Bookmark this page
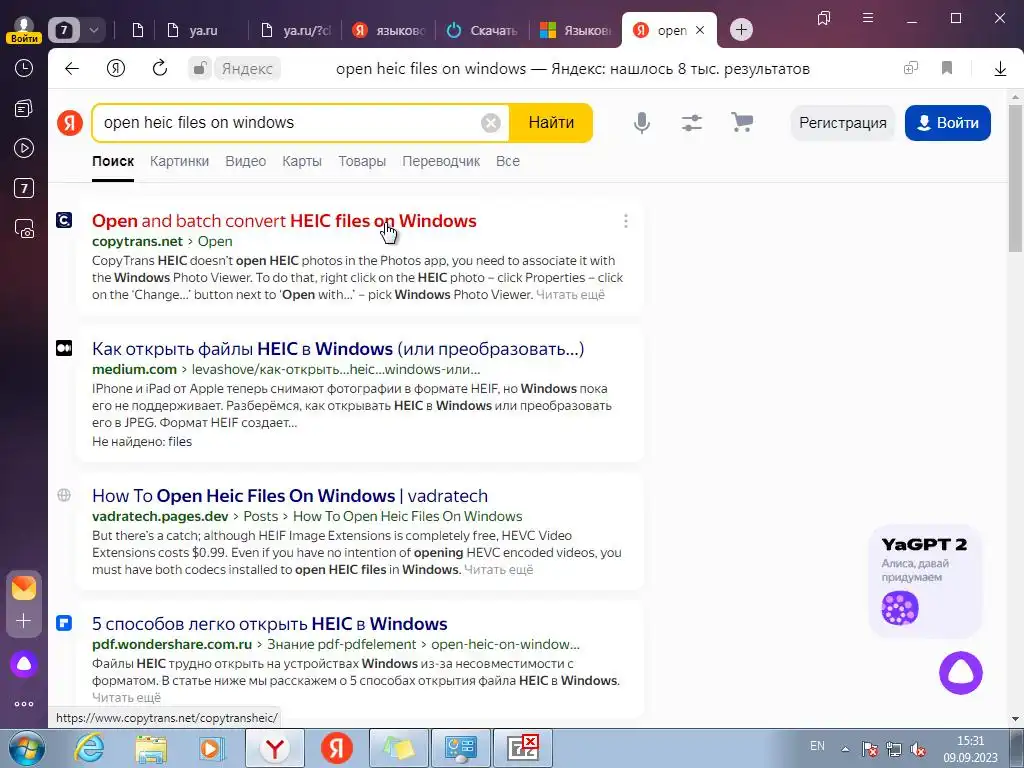1024x768 pixels. [947, 69]
